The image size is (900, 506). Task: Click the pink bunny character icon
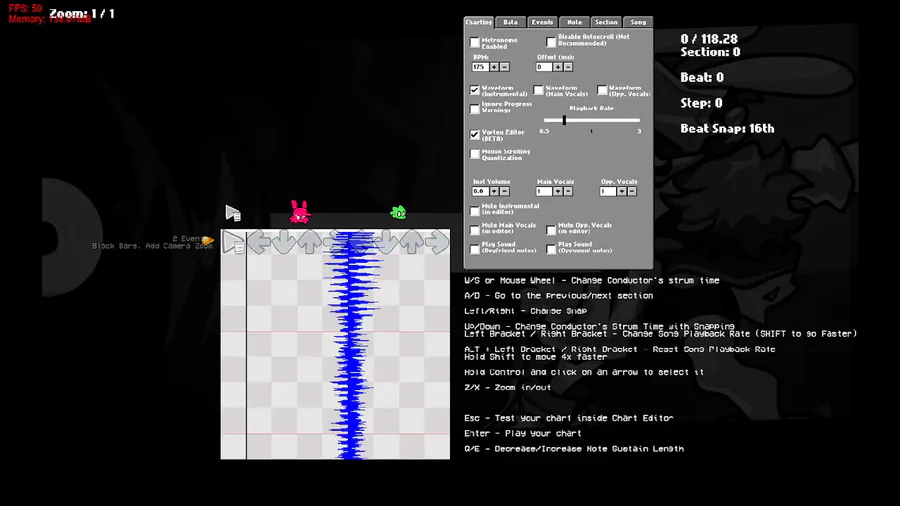click(300, 212)
